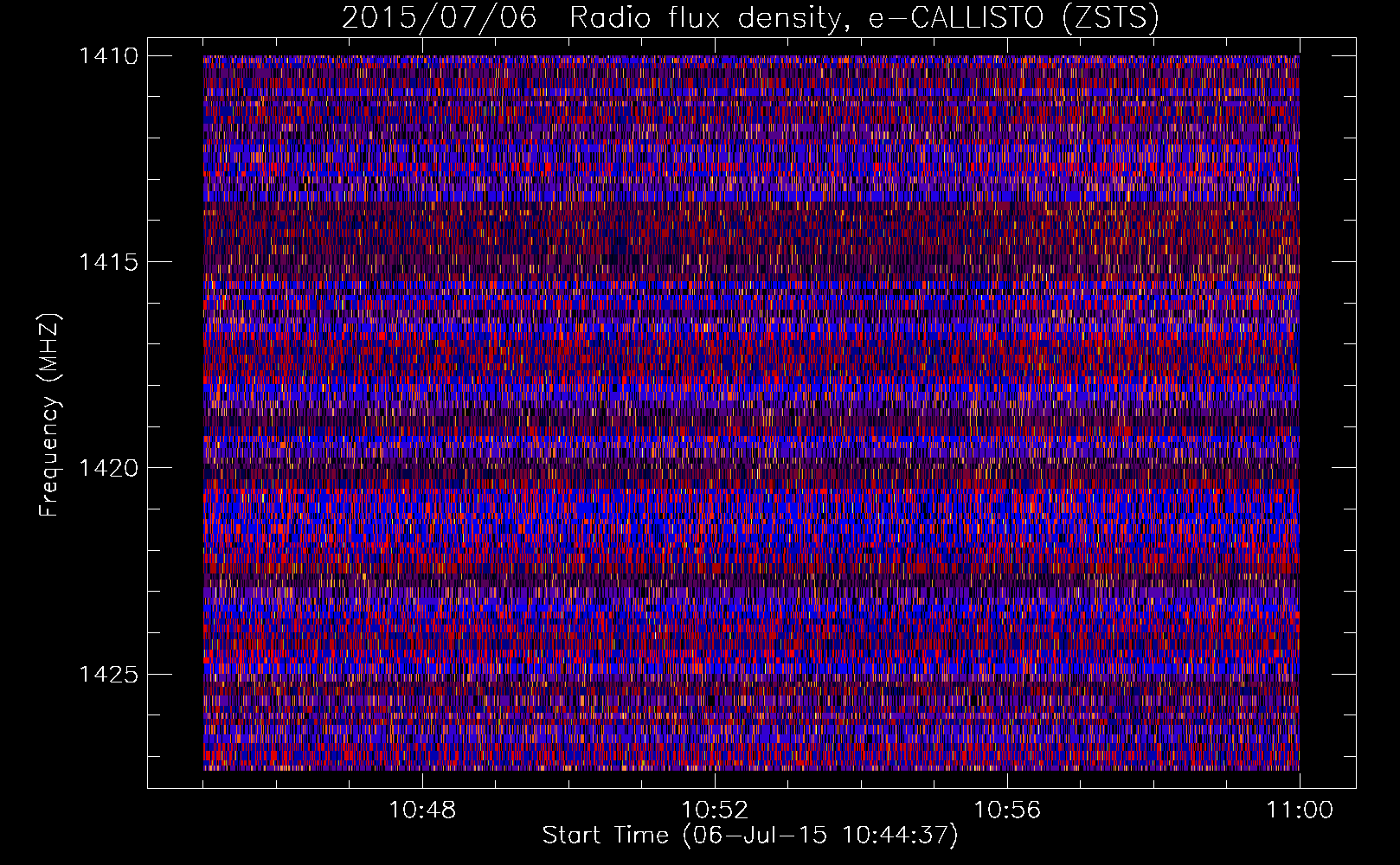Click the 10:56 time axis label
1400x865 pixels.
pos(1007,811)
